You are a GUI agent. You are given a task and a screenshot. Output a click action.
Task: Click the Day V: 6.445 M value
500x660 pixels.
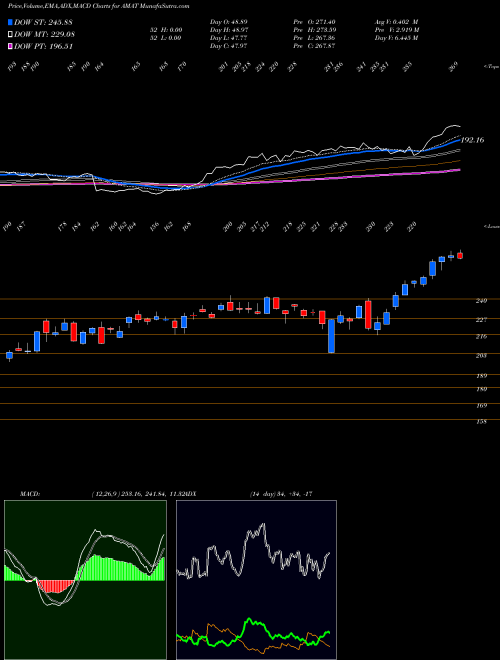pyautogui.click(x=396, y=38)
